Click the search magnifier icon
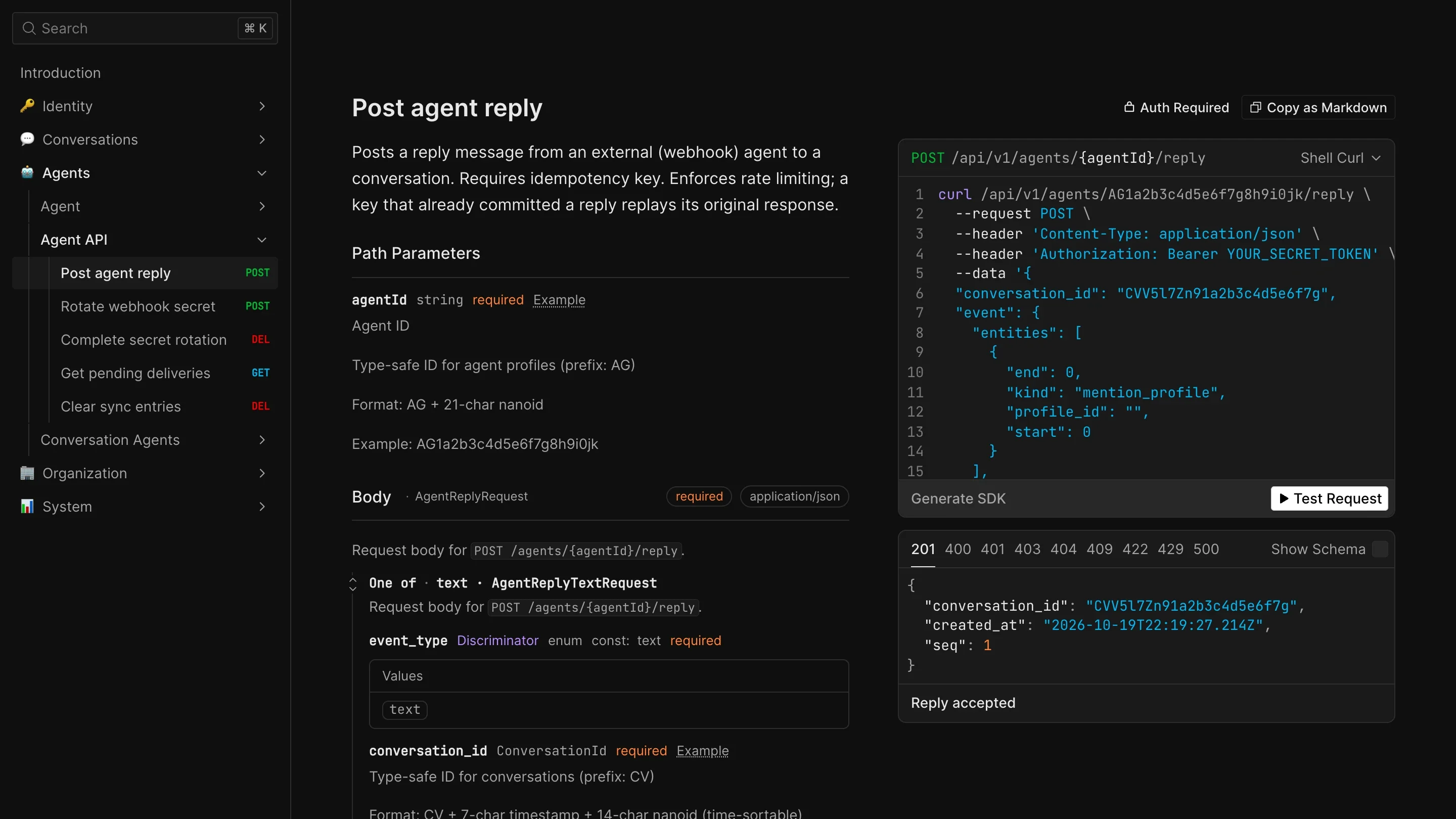The width and height of the screenshot is (1456, 819). (x=29, y=28)
